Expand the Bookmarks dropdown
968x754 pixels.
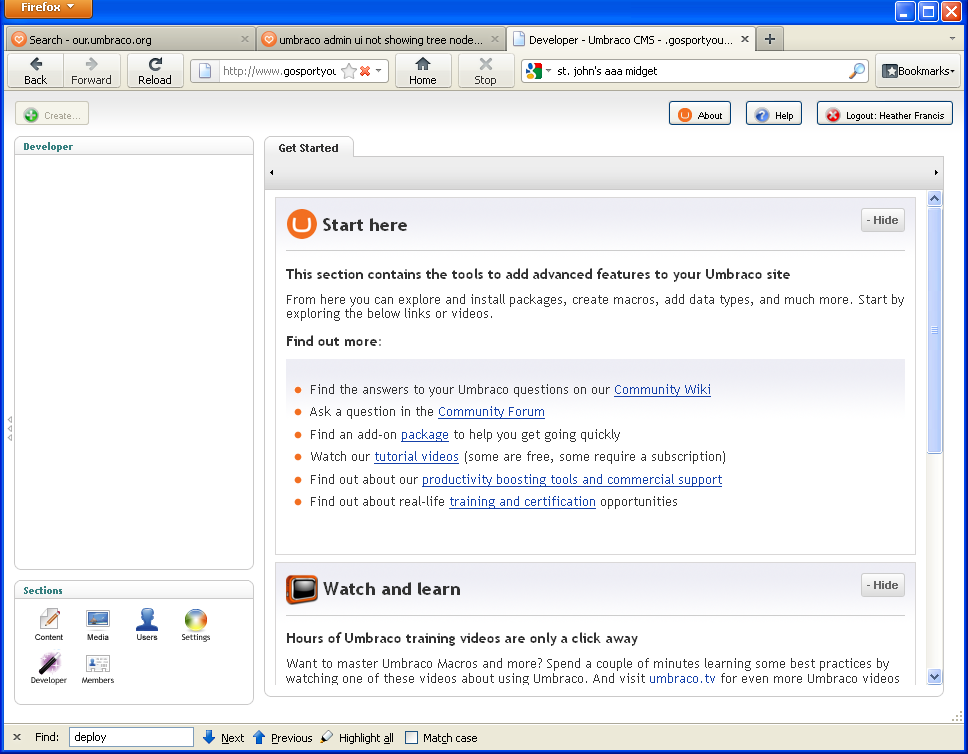point(919,71)
